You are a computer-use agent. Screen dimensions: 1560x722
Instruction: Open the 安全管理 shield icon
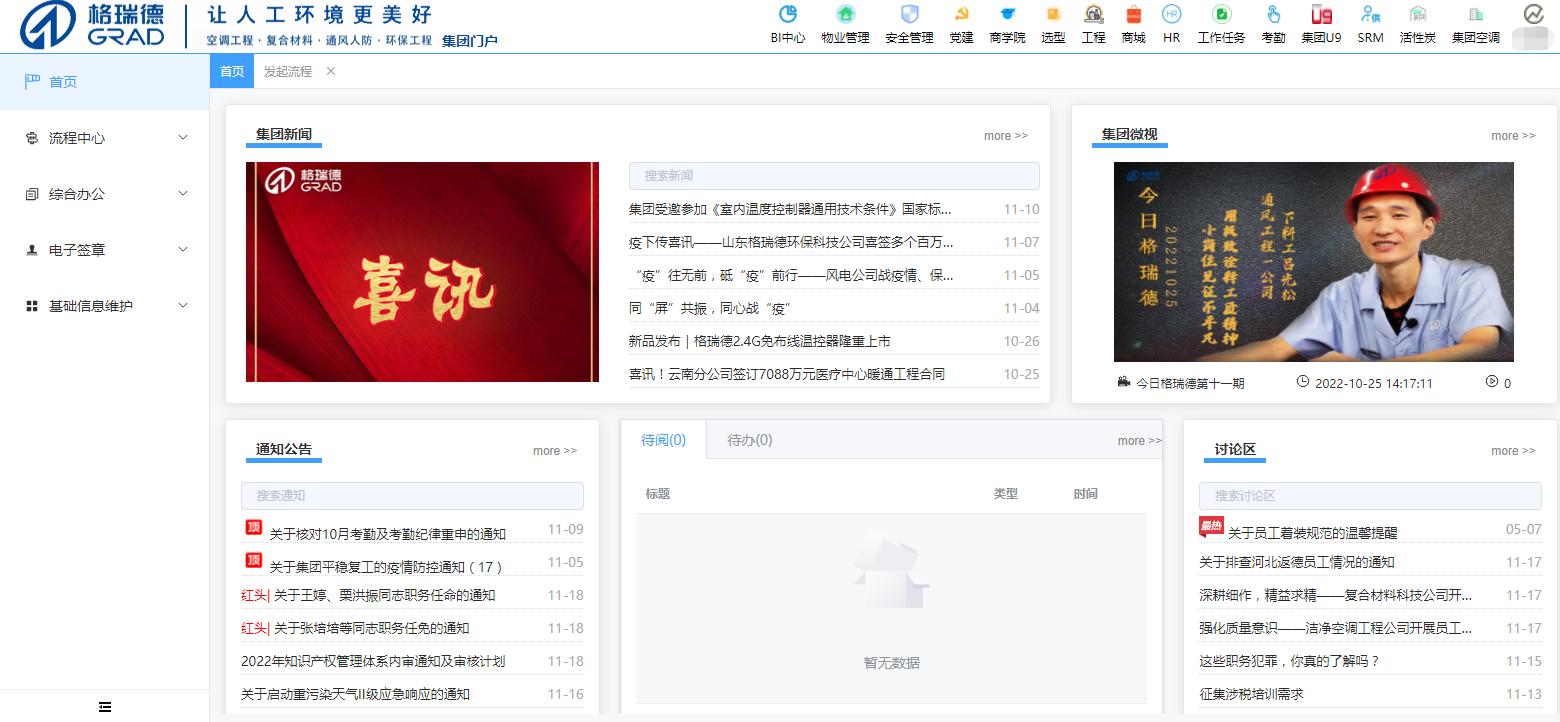point(909,16)
